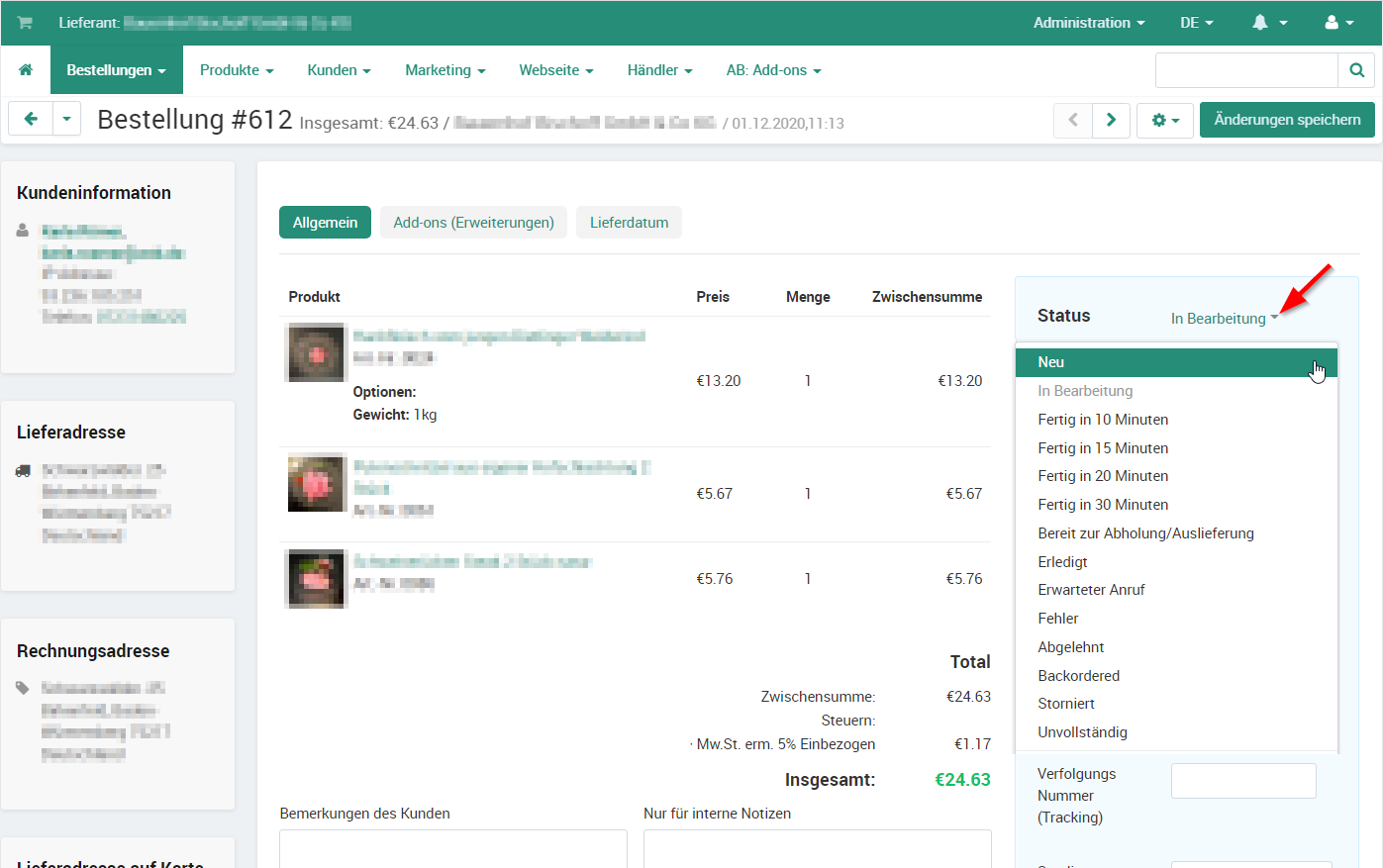
Task: Open second product thumbnail priced €5.67
Action: [316, 483]
